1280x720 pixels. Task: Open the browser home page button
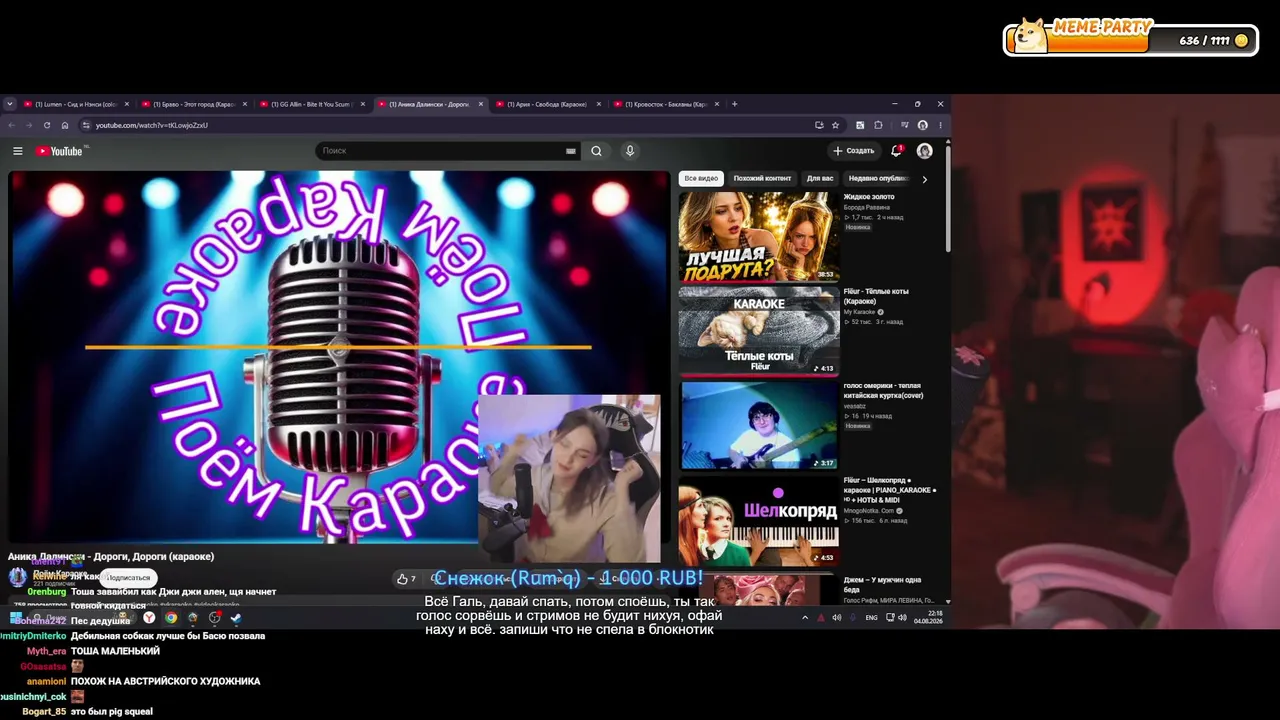(x=65, y=125)
